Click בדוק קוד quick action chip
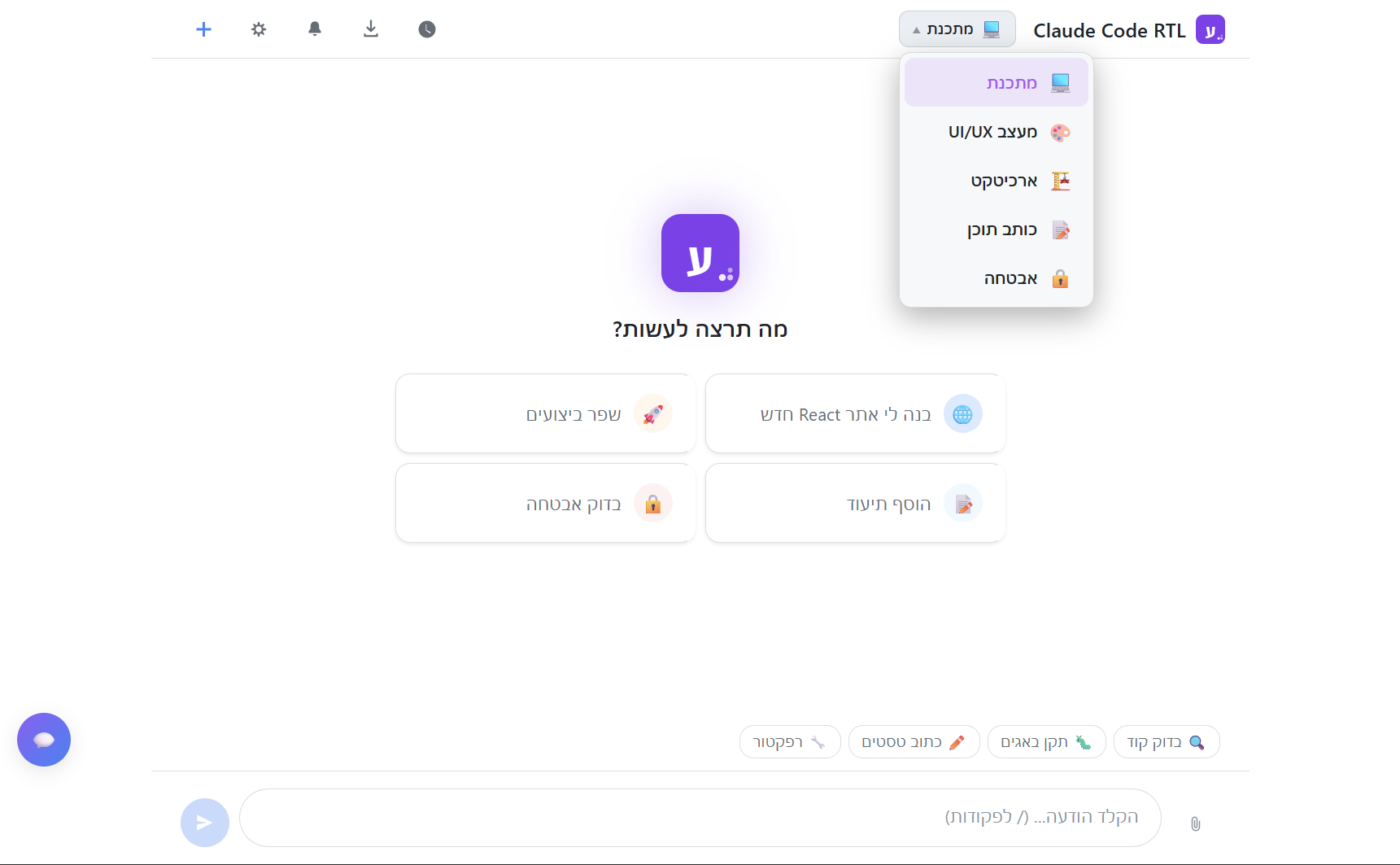The width and height of the screenshot is (1400, 865). pyautogui.click(x=1167, y=741)
